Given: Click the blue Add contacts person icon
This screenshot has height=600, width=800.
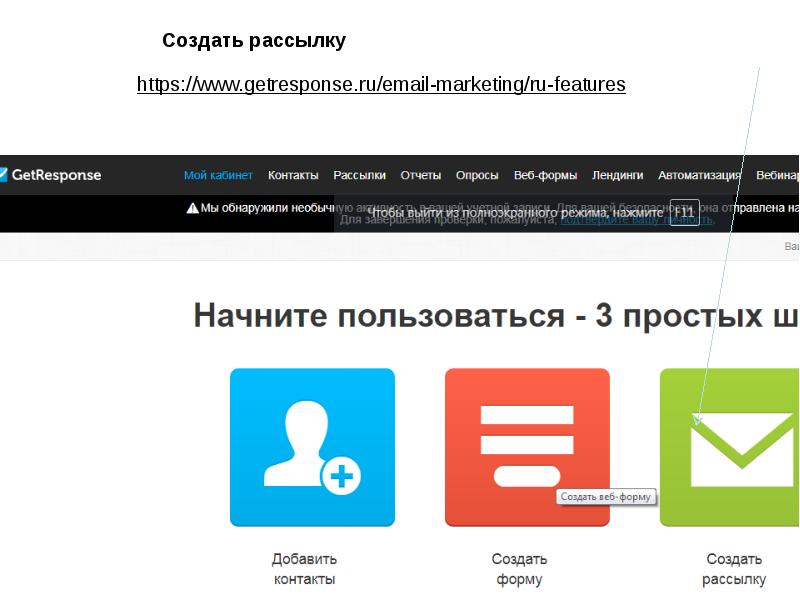Looking at the screenshot, I should [x=312, y=447].
